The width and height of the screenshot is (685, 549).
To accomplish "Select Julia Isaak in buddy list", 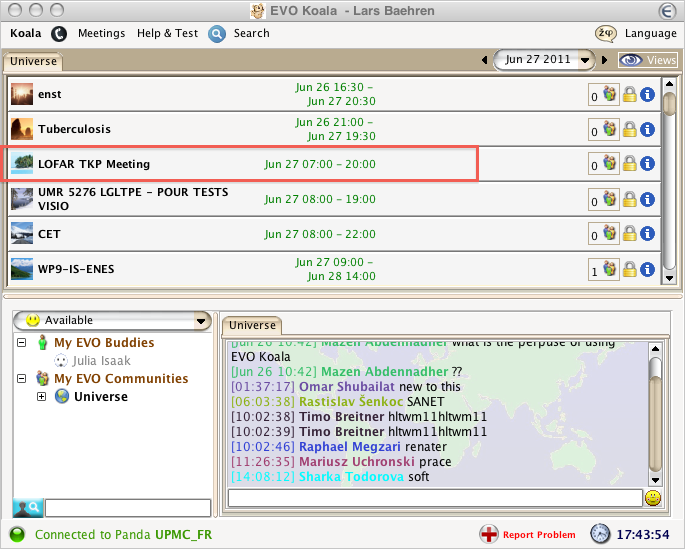I will click(101, 361).
